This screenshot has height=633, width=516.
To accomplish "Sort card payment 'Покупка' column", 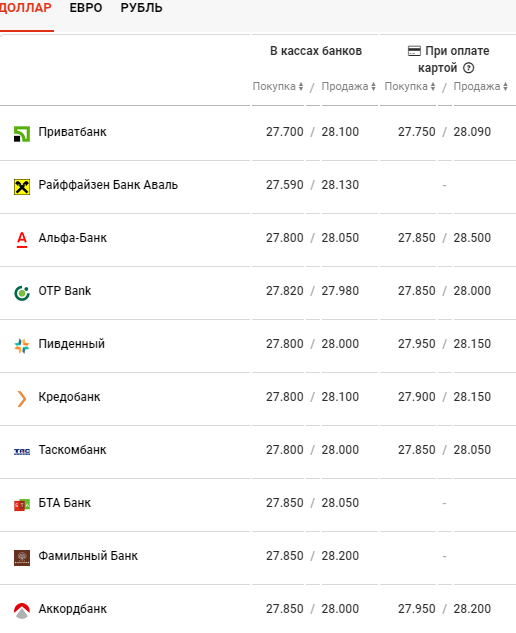I will (410, 86).
